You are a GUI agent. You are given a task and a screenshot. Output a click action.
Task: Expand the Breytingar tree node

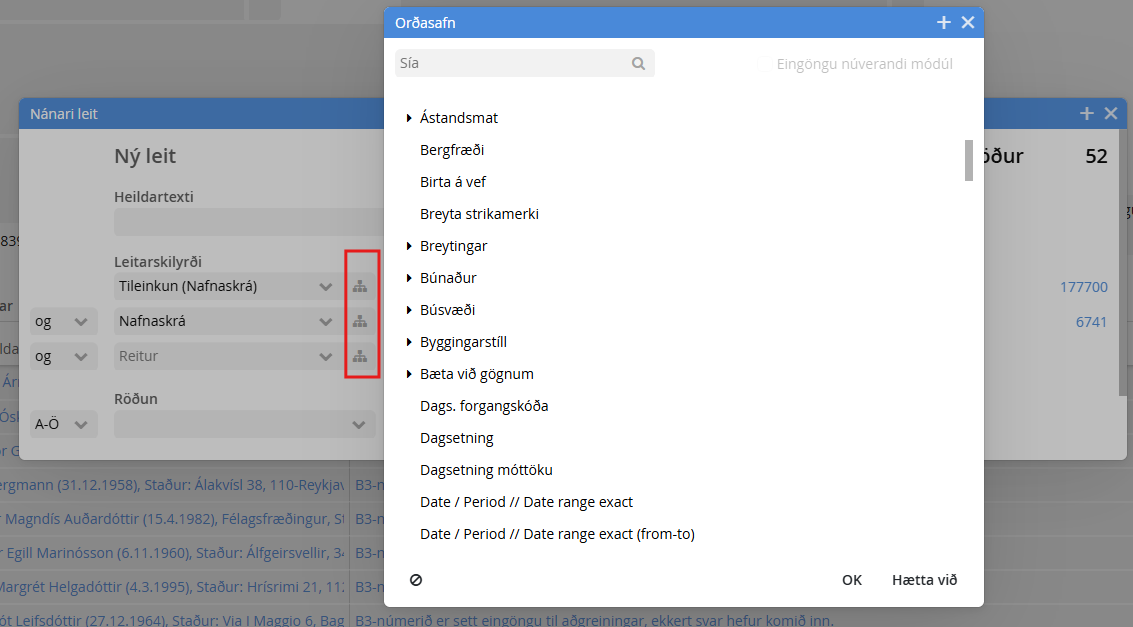(409, 246)
